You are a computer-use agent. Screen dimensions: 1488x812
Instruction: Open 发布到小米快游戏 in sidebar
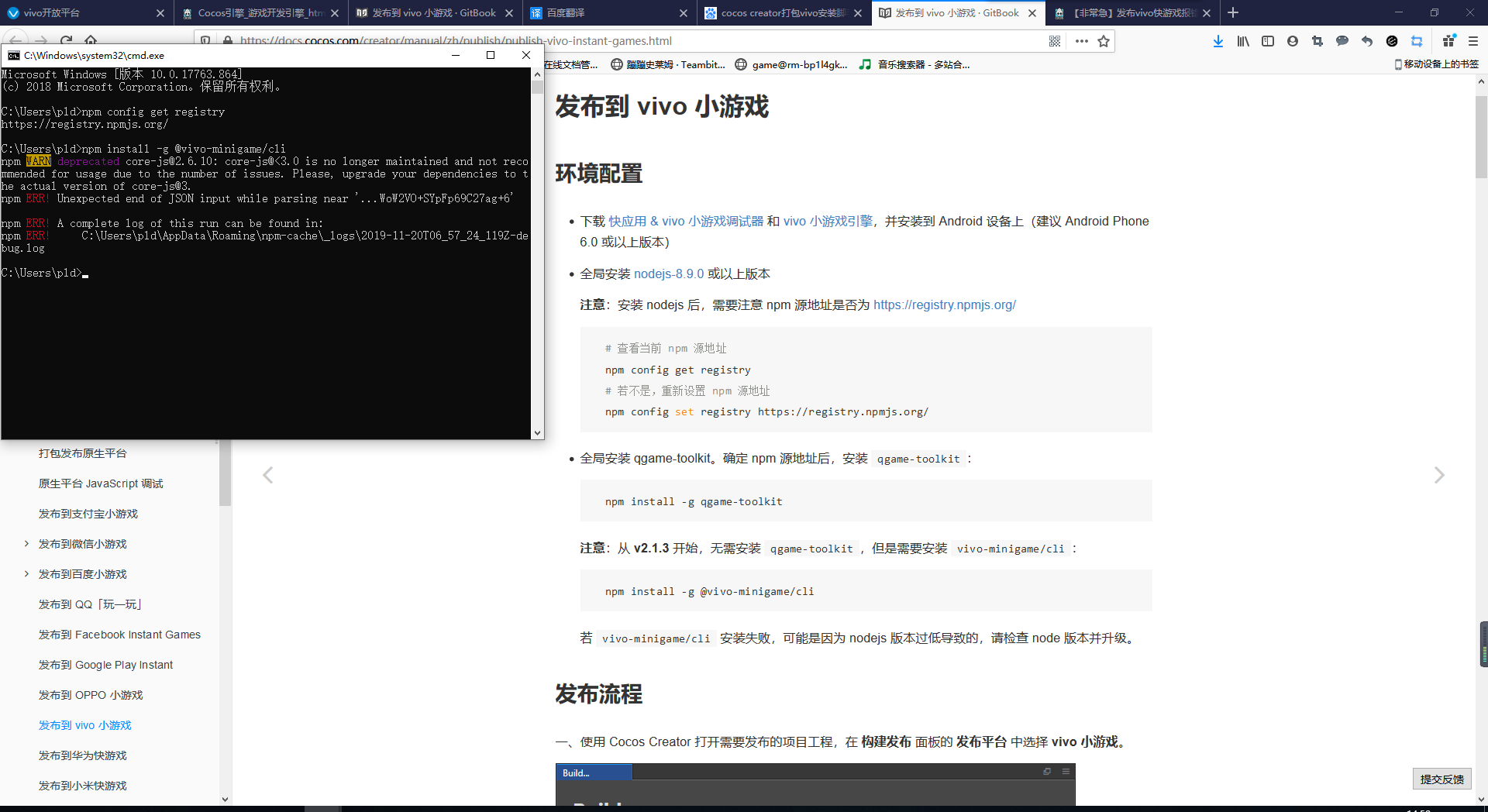click(x=82, y=786)
